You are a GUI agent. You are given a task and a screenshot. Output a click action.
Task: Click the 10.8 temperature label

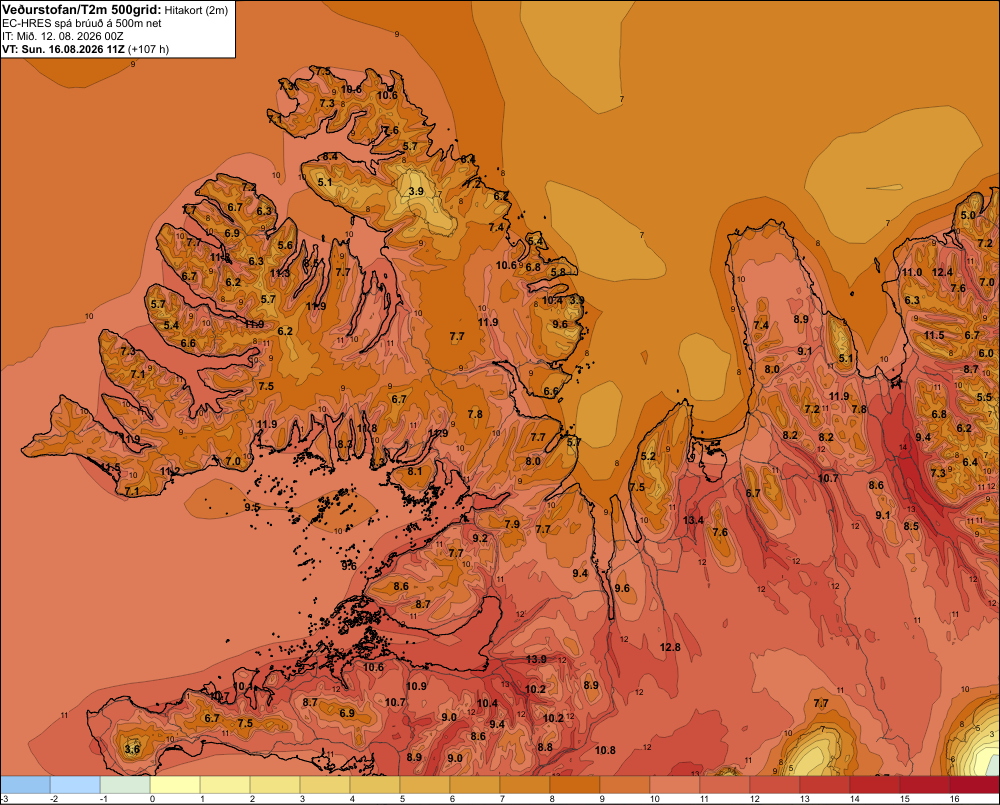pos(605,750)
